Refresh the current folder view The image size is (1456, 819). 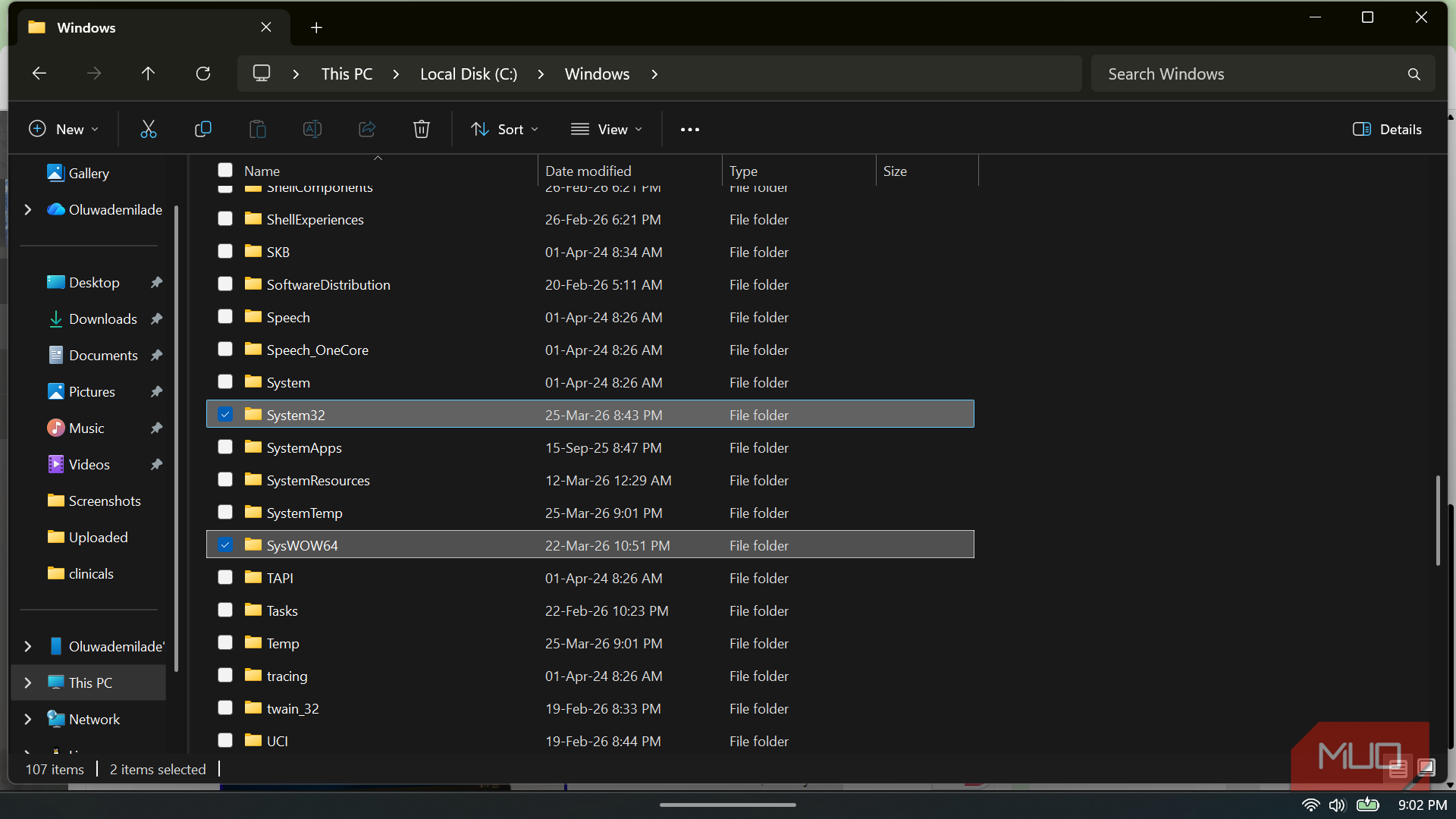[x=203, y=74]
